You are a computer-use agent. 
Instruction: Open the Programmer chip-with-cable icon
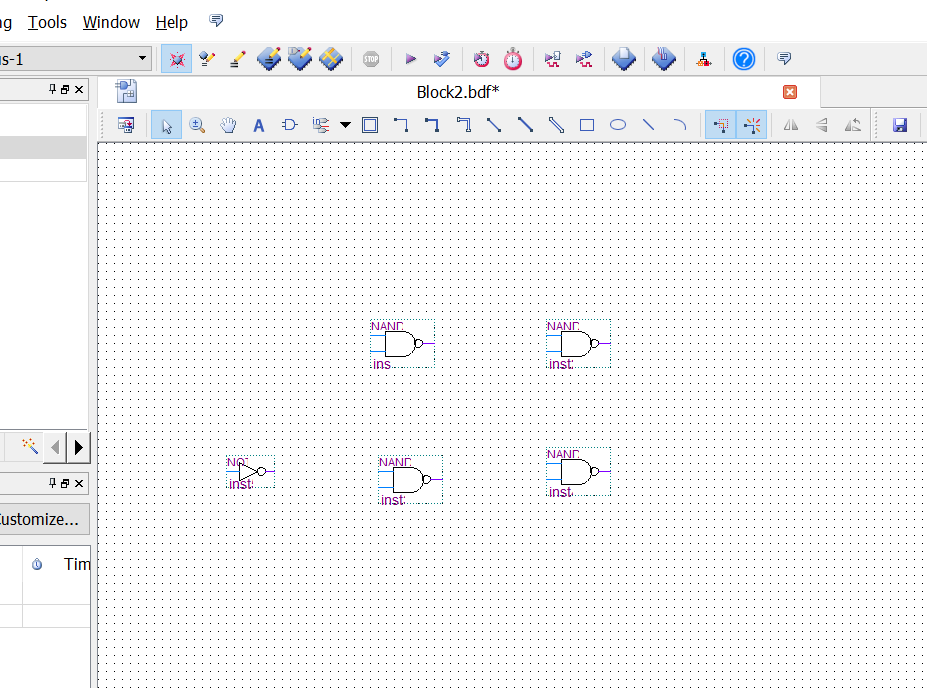[x=664, y=59]
